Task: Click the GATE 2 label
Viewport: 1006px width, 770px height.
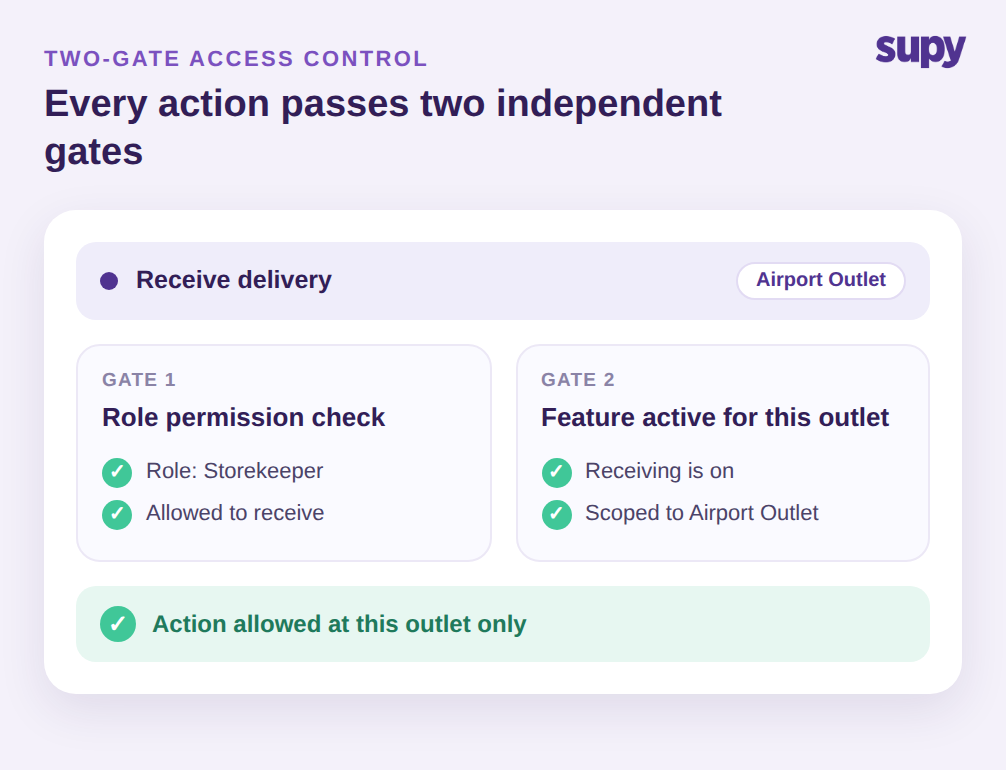Action: pos(578,380)
